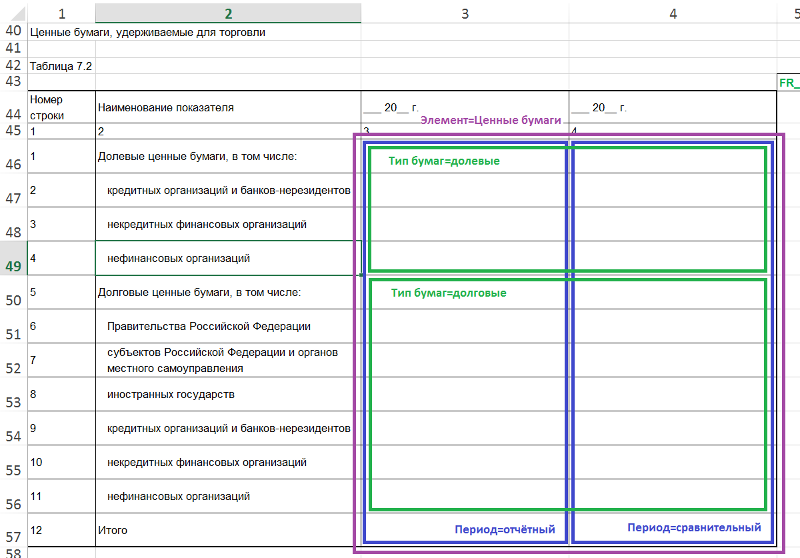Image resolution: width=800 pixels, height=558 pixels.
Task: Select row header 41
Action: [x=13, y=48]
